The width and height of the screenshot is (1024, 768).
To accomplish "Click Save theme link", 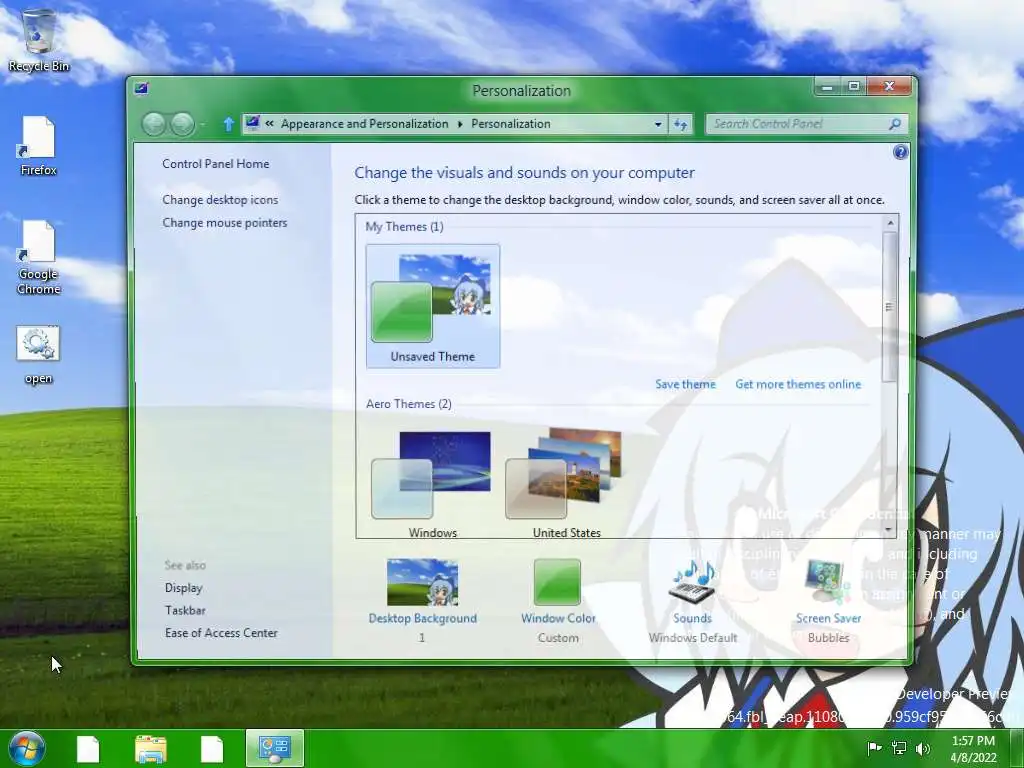I will (685, 384).
